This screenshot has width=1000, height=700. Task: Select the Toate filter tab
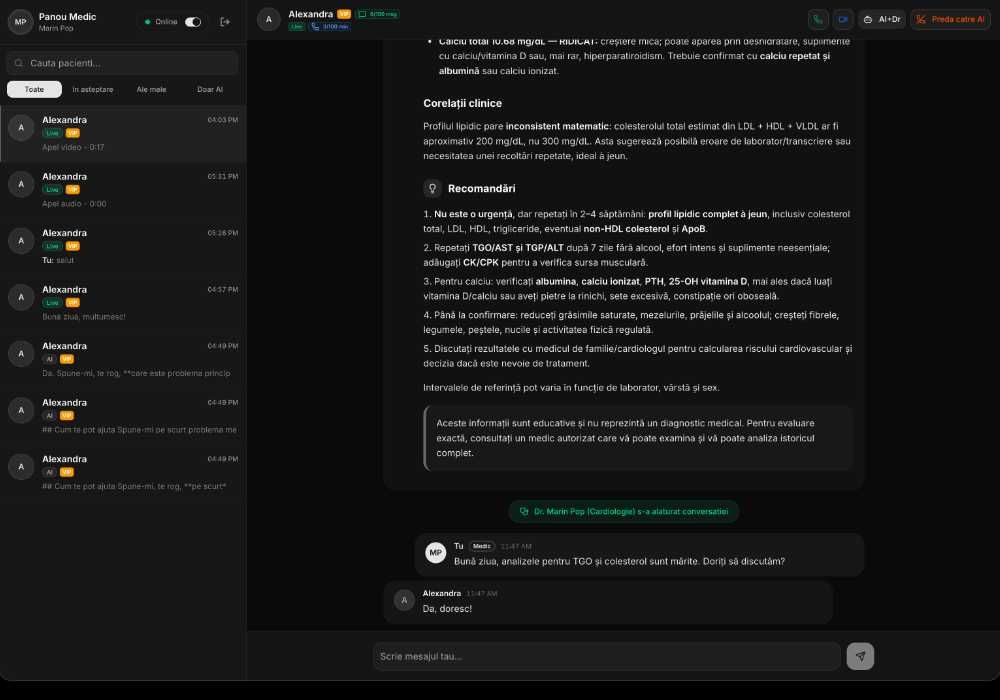tap(34, 89)
